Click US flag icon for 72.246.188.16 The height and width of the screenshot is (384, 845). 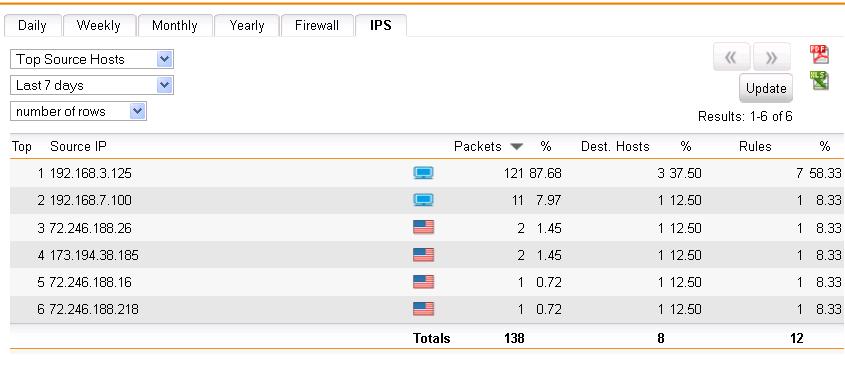click(x=423, y=282)
